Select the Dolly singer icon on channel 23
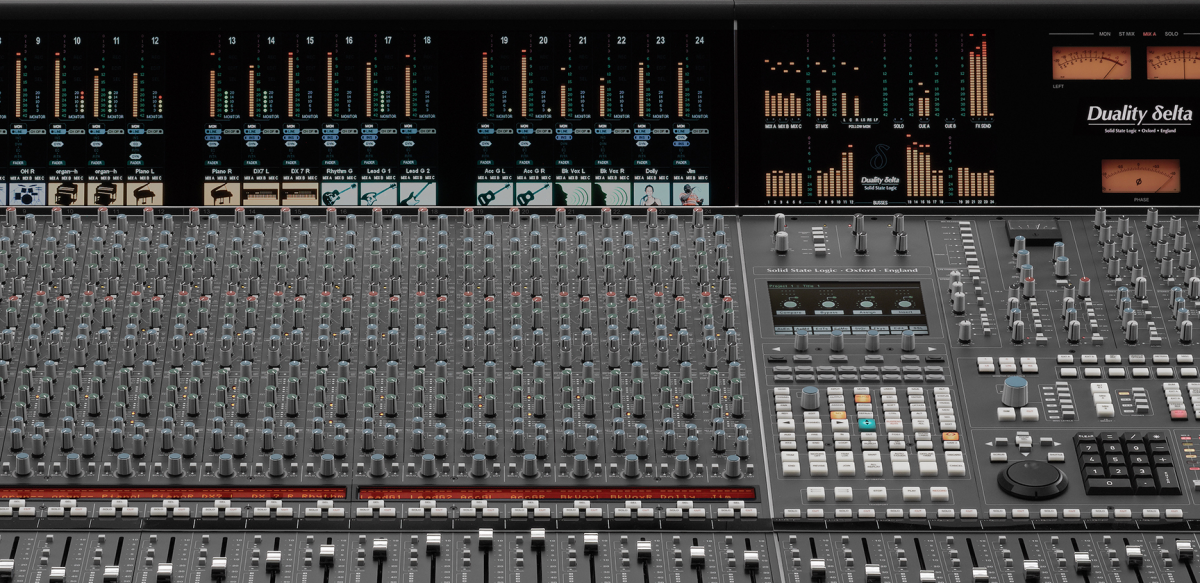Image resolution: width=1200 pixels, height=583 pixels. click(651, 193)
